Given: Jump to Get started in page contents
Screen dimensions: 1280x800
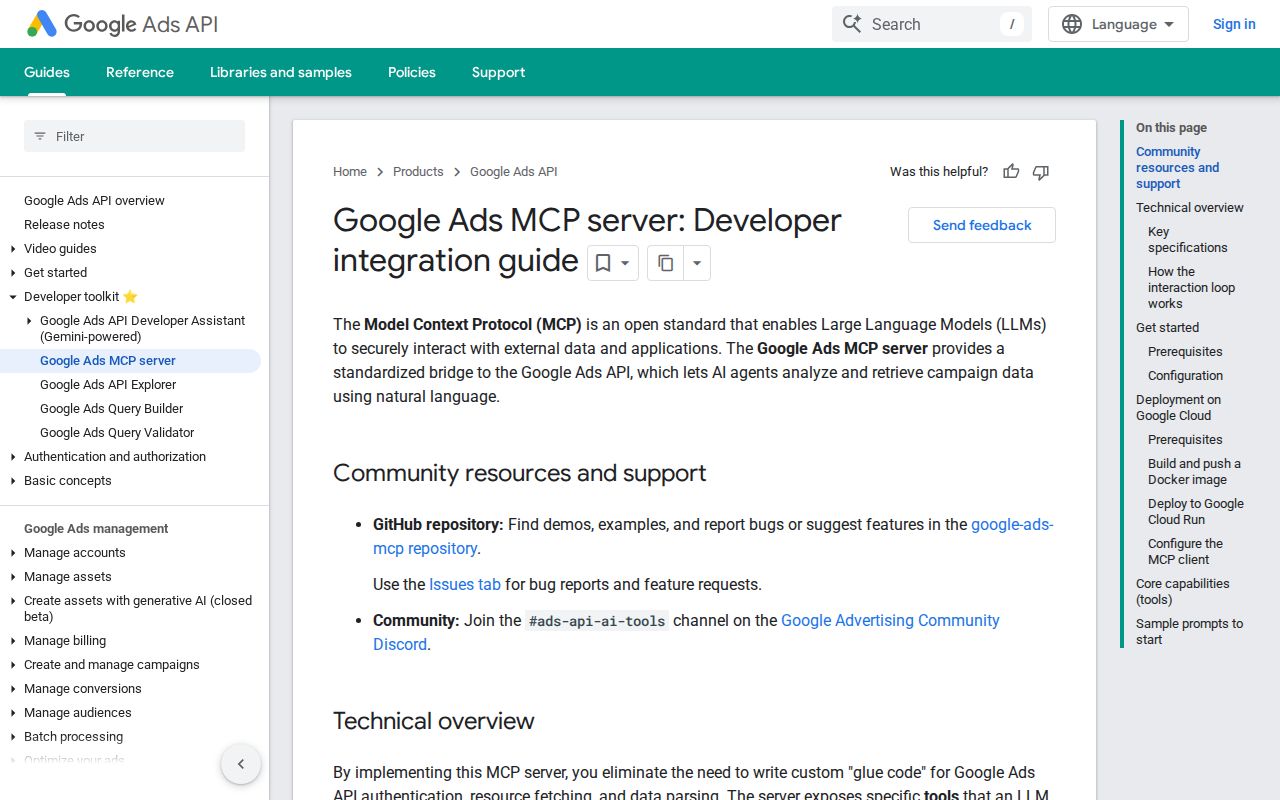Looking at the screenshot, I should (x=1167, y=328).
